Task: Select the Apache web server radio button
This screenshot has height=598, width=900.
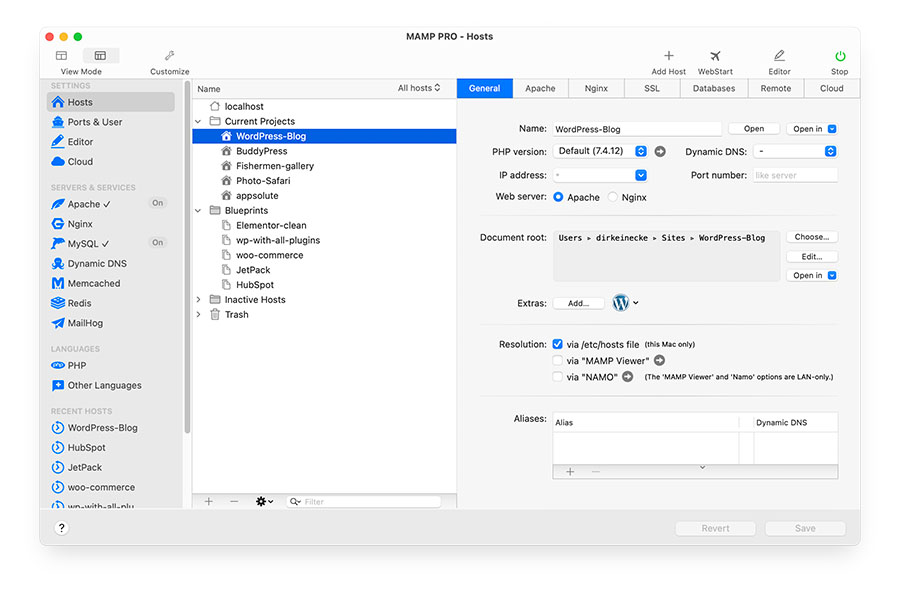Action: click(558, 197)
